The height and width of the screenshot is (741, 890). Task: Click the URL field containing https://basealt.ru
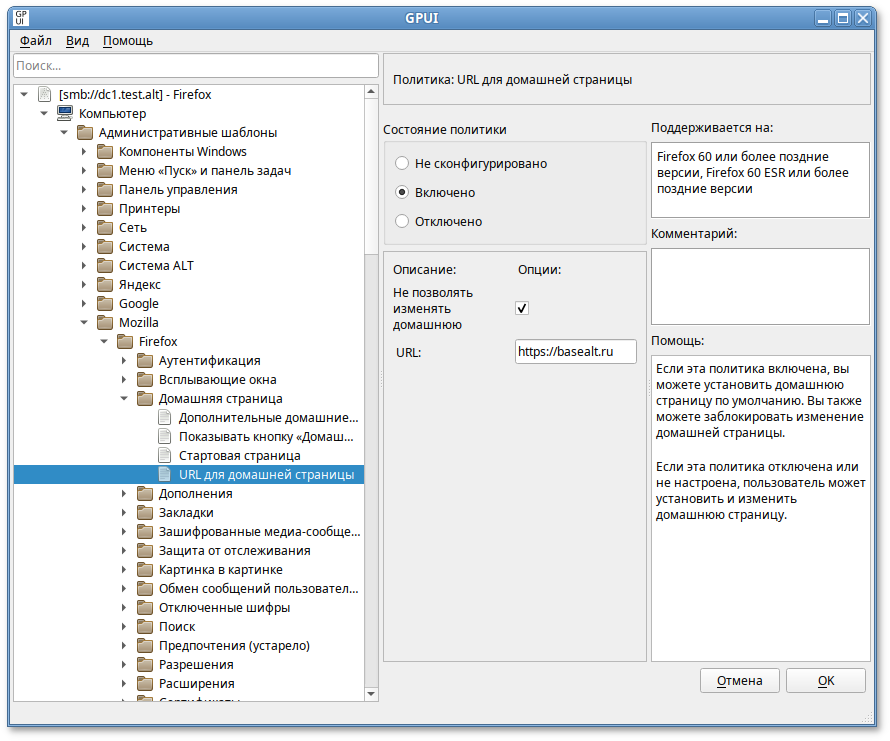[576, 352]
